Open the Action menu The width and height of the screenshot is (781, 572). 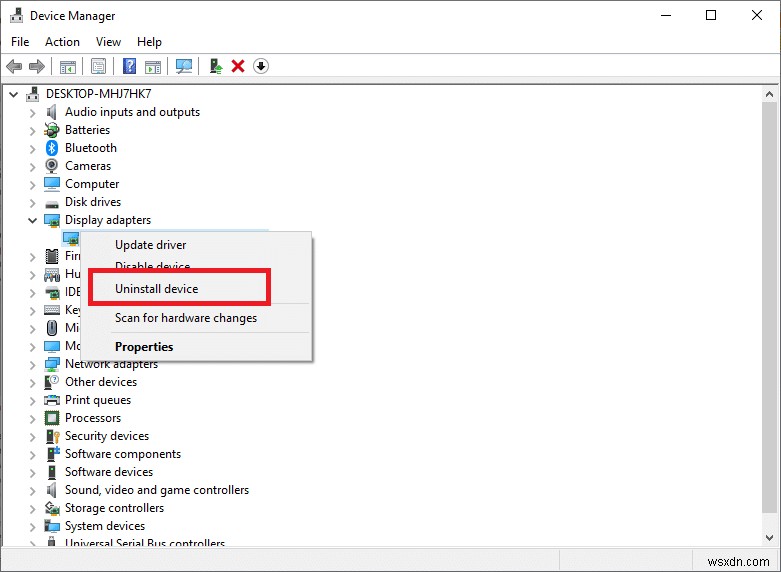62,42
